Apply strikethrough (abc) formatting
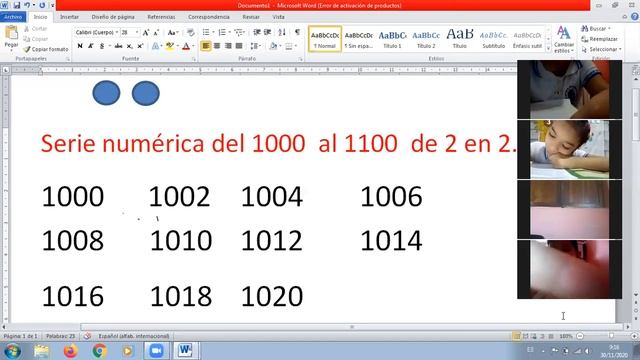This screenshot has height=360, width=640. coord(118,46)
